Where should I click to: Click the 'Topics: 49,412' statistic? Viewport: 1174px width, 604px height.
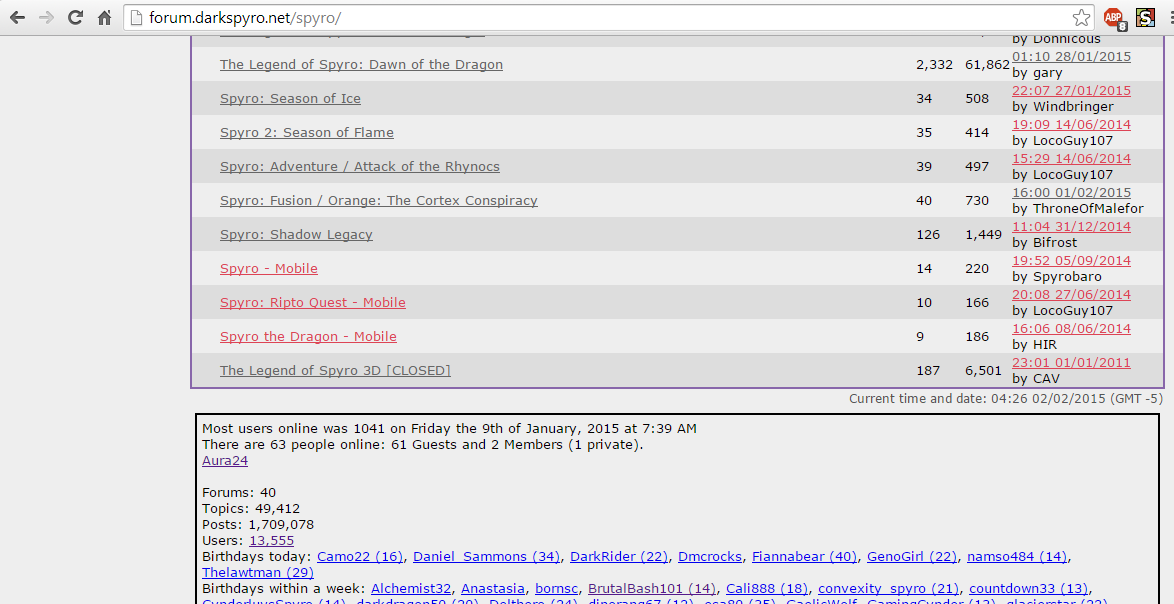(251, 509)
